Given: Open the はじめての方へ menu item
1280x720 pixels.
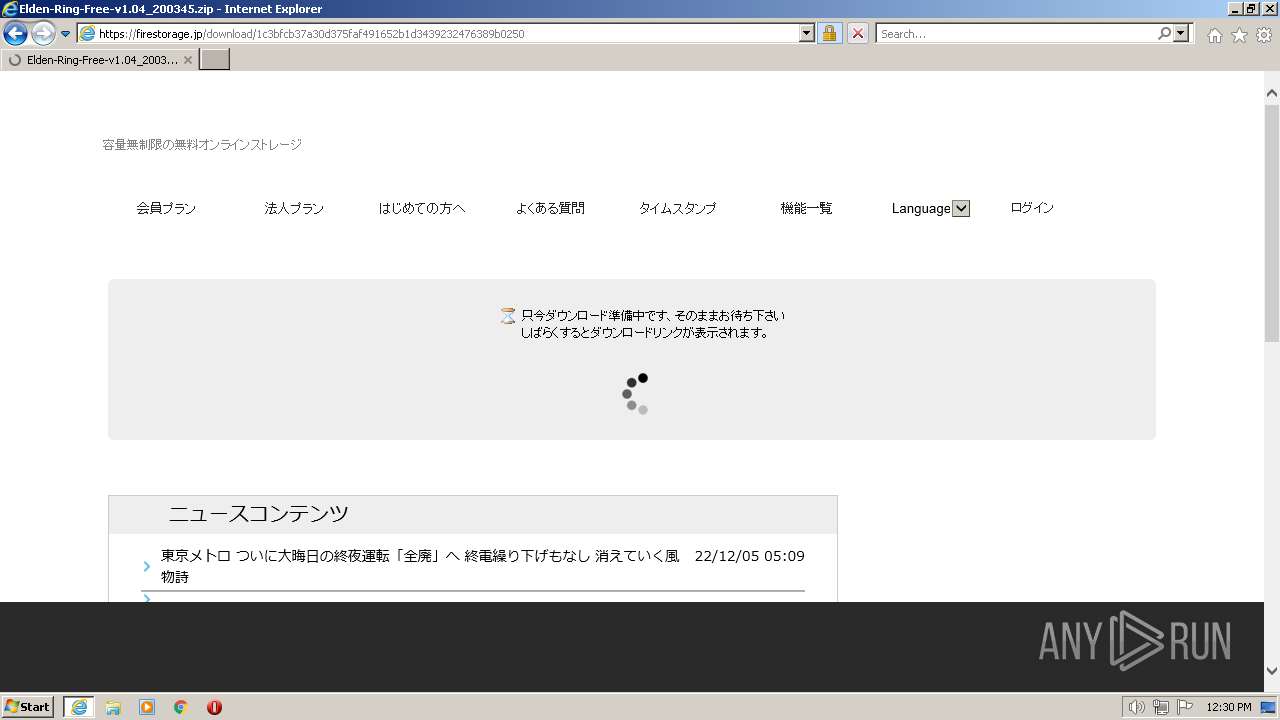Looking at the screenshot, I should coord(422,208).
